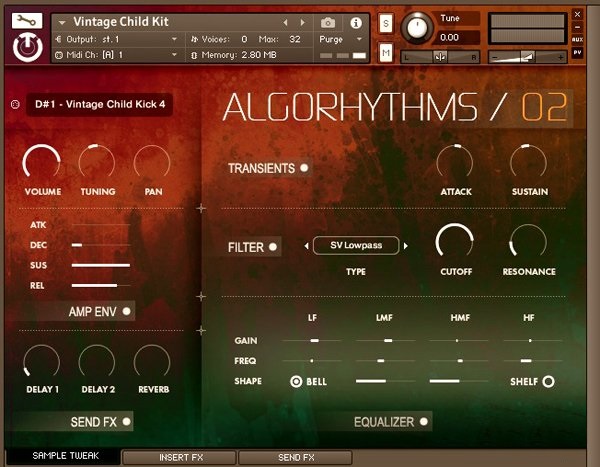The width and height of the screenshot is (600, 467).
Task: Toggle the Transients effect on/off
Action: pos(304,168)
